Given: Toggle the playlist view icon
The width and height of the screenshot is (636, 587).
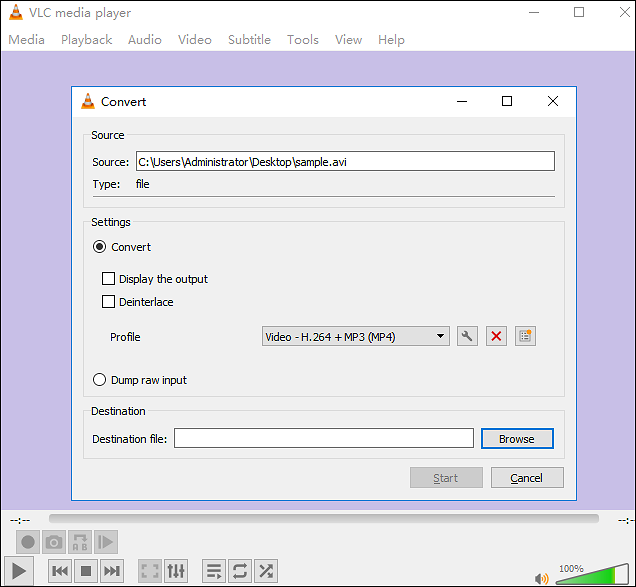Looking at the screenshot, I should [214, 571].
